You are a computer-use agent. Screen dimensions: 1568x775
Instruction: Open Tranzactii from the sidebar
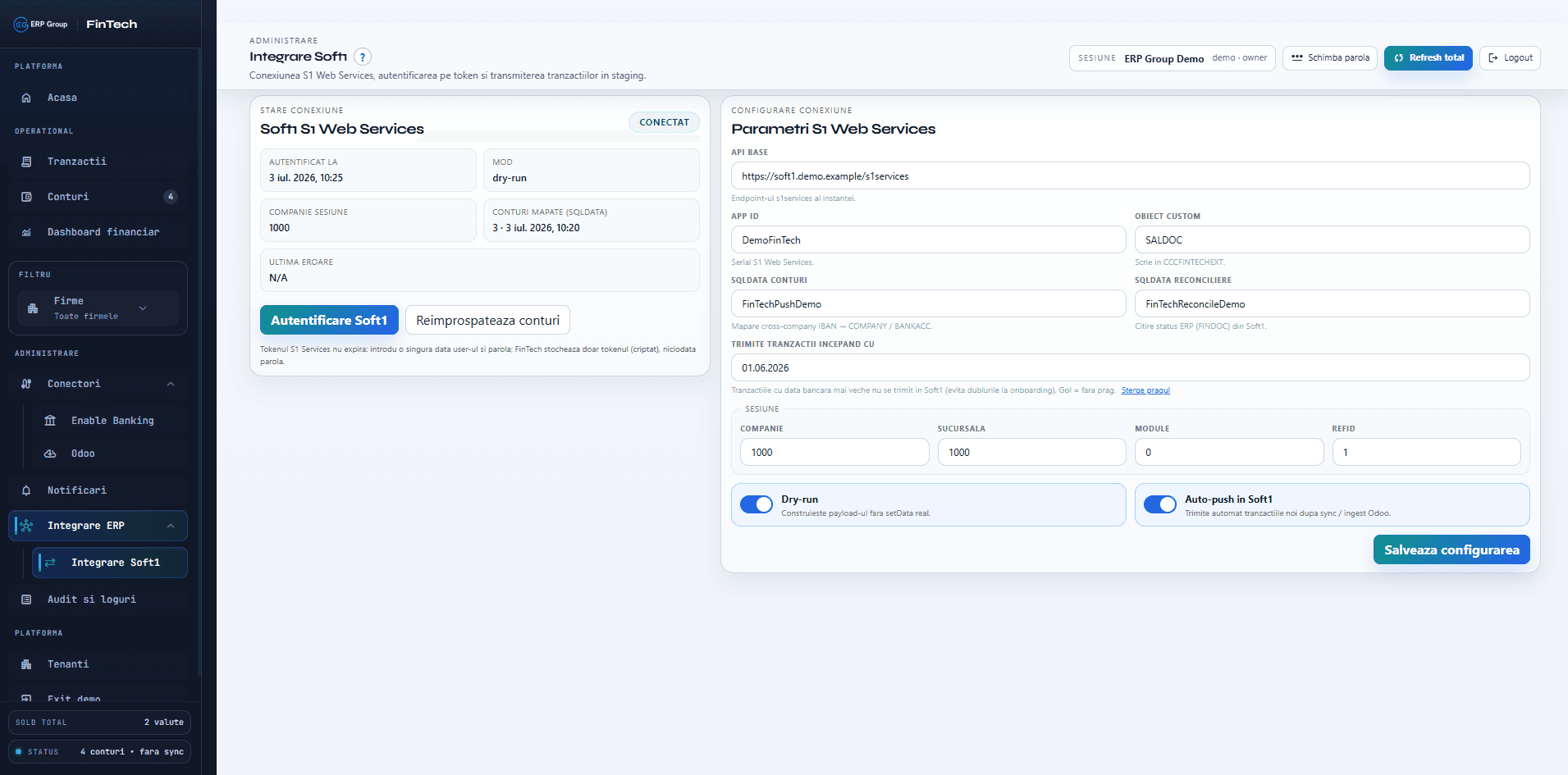pyautogui.click(x=98, y=162)
